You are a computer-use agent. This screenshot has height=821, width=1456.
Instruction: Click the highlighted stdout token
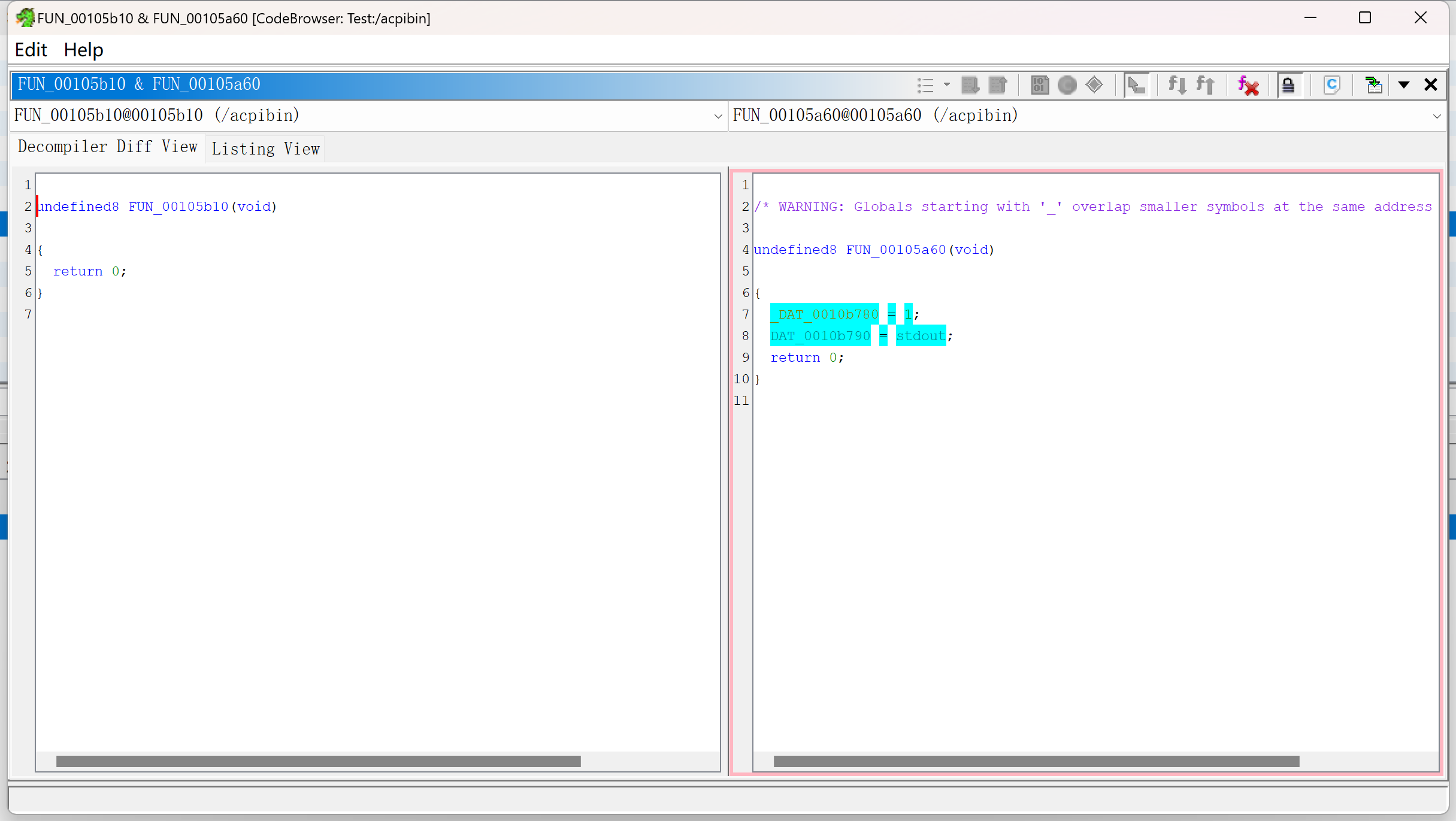[x=920, y=336]
